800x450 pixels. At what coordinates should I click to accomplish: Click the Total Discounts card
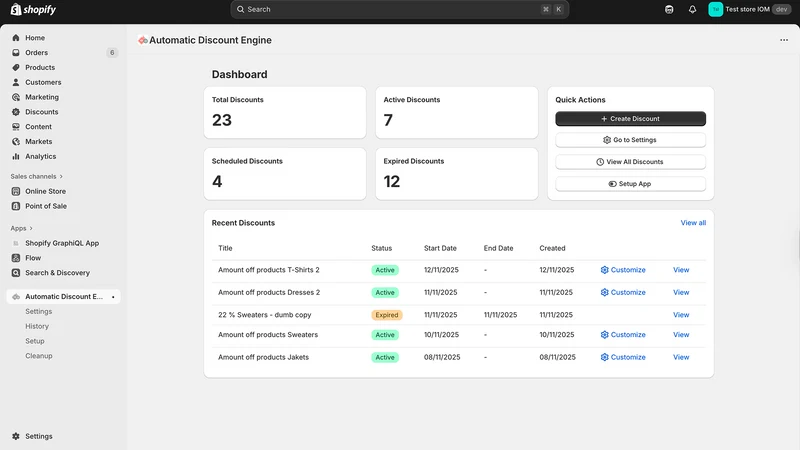tap(285, 112)
